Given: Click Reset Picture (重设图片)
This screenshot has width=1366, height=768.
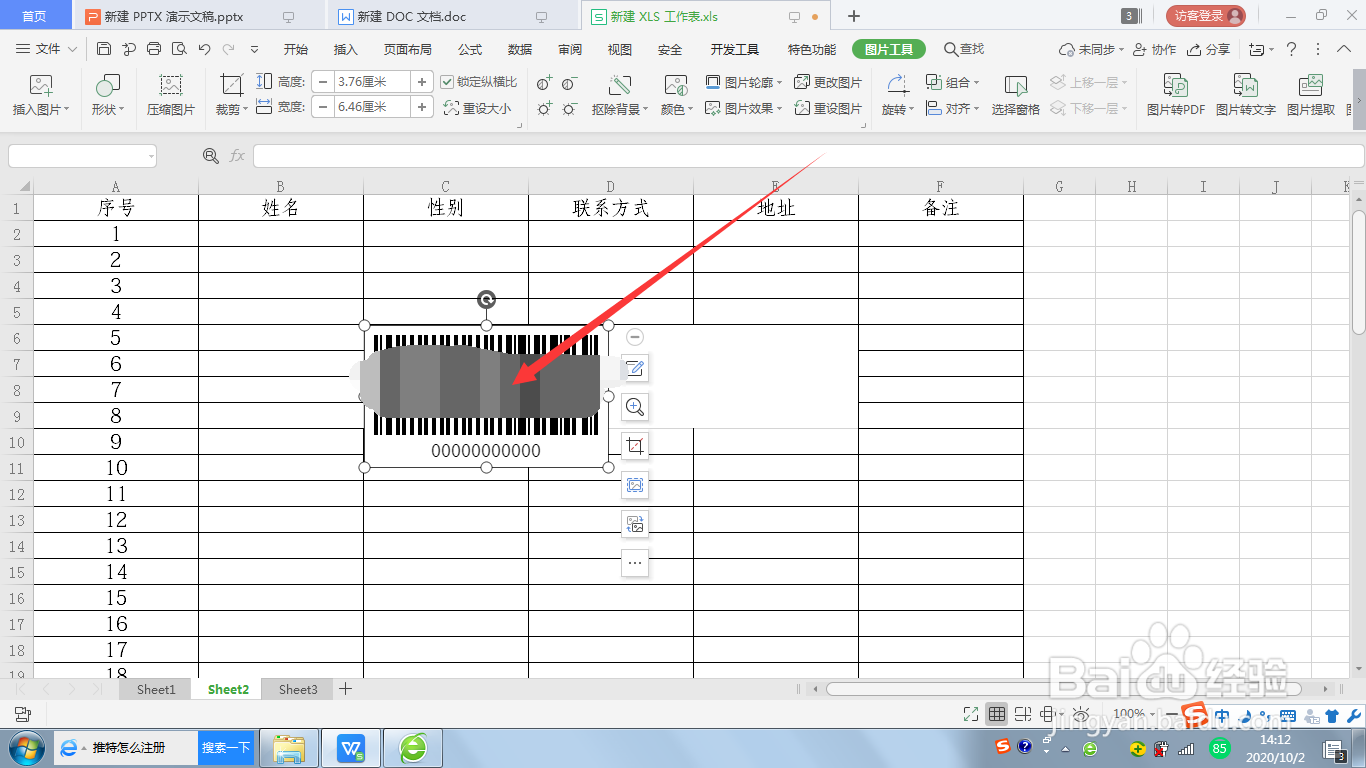Looking at the screenshot, I should point(828,108).
